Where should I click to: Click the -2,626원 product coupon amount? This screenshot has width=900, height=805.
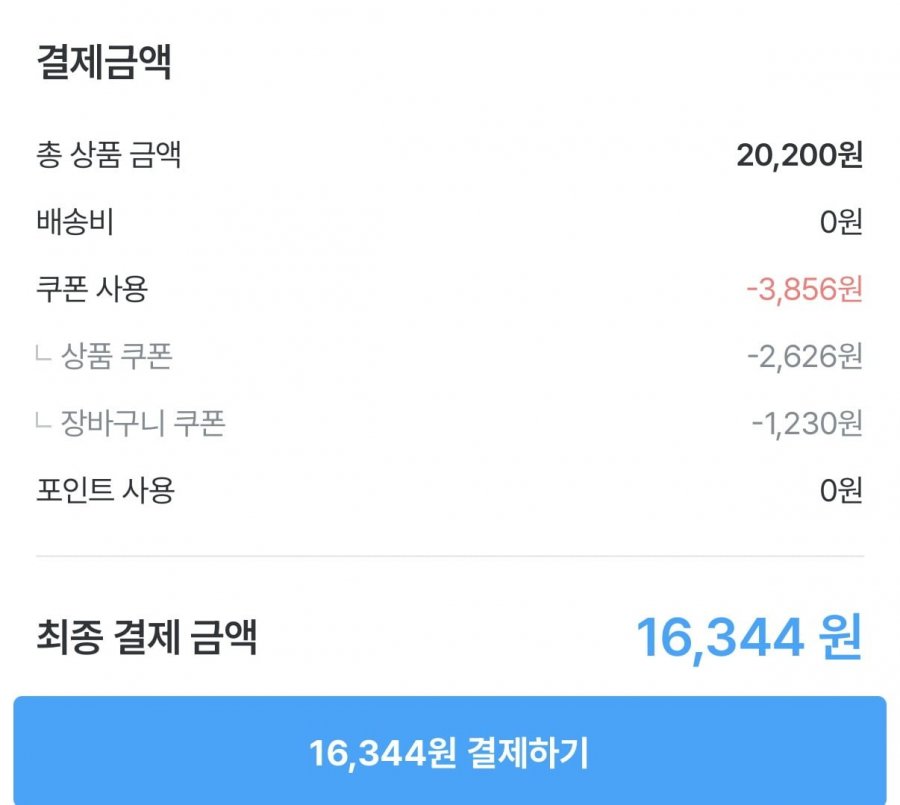(804, 356)
